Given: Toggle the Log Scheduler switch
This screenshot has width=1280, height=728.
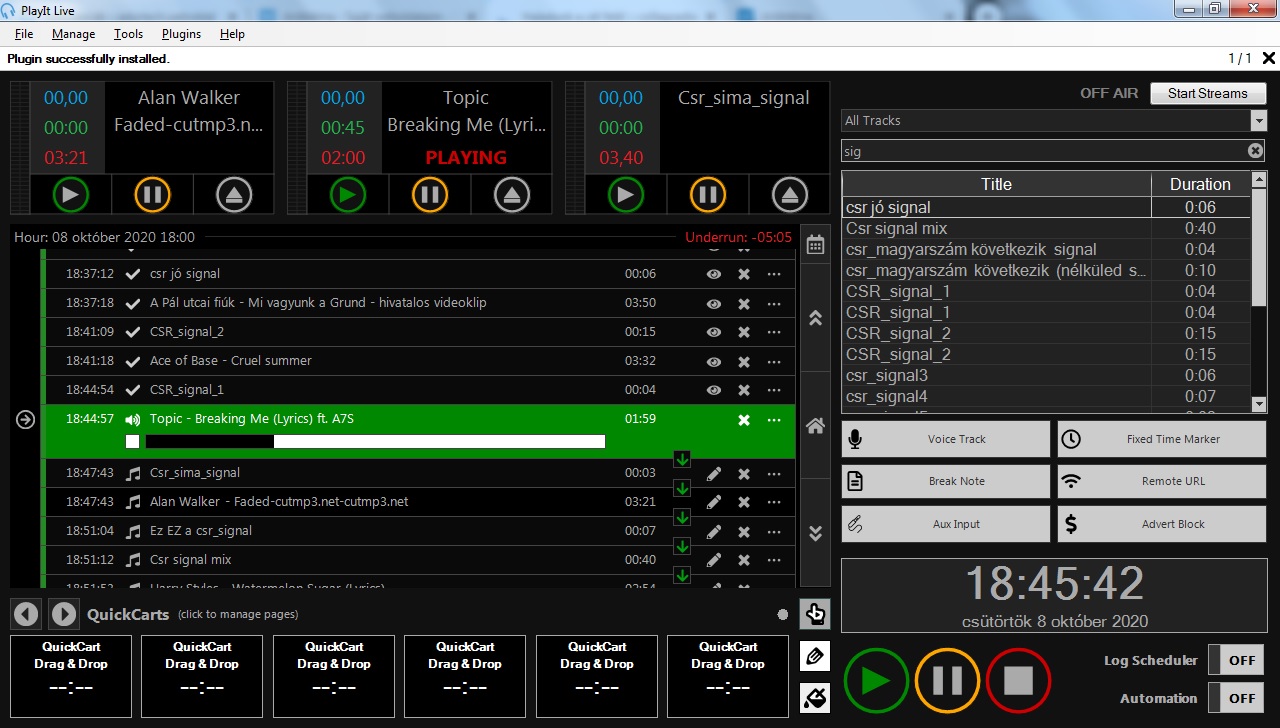Looking at the screenshot, I should point(1236,660).
